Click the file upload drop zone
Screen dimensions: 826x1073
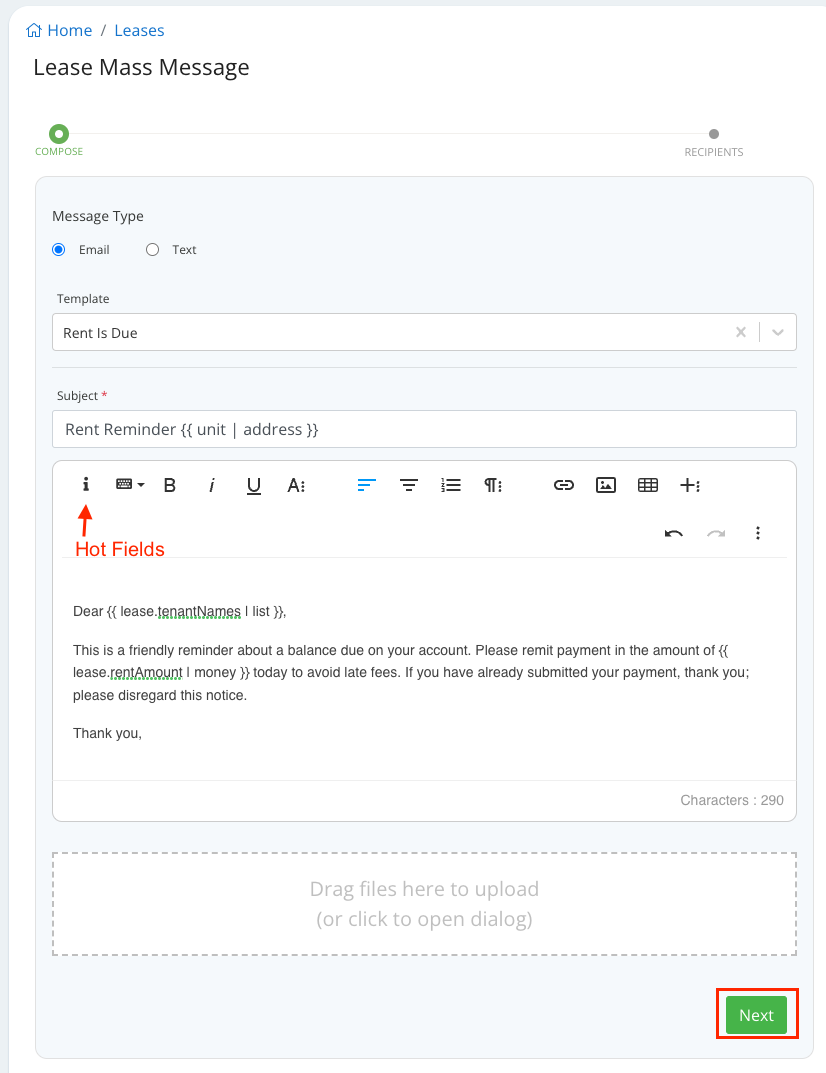point(424,903)
